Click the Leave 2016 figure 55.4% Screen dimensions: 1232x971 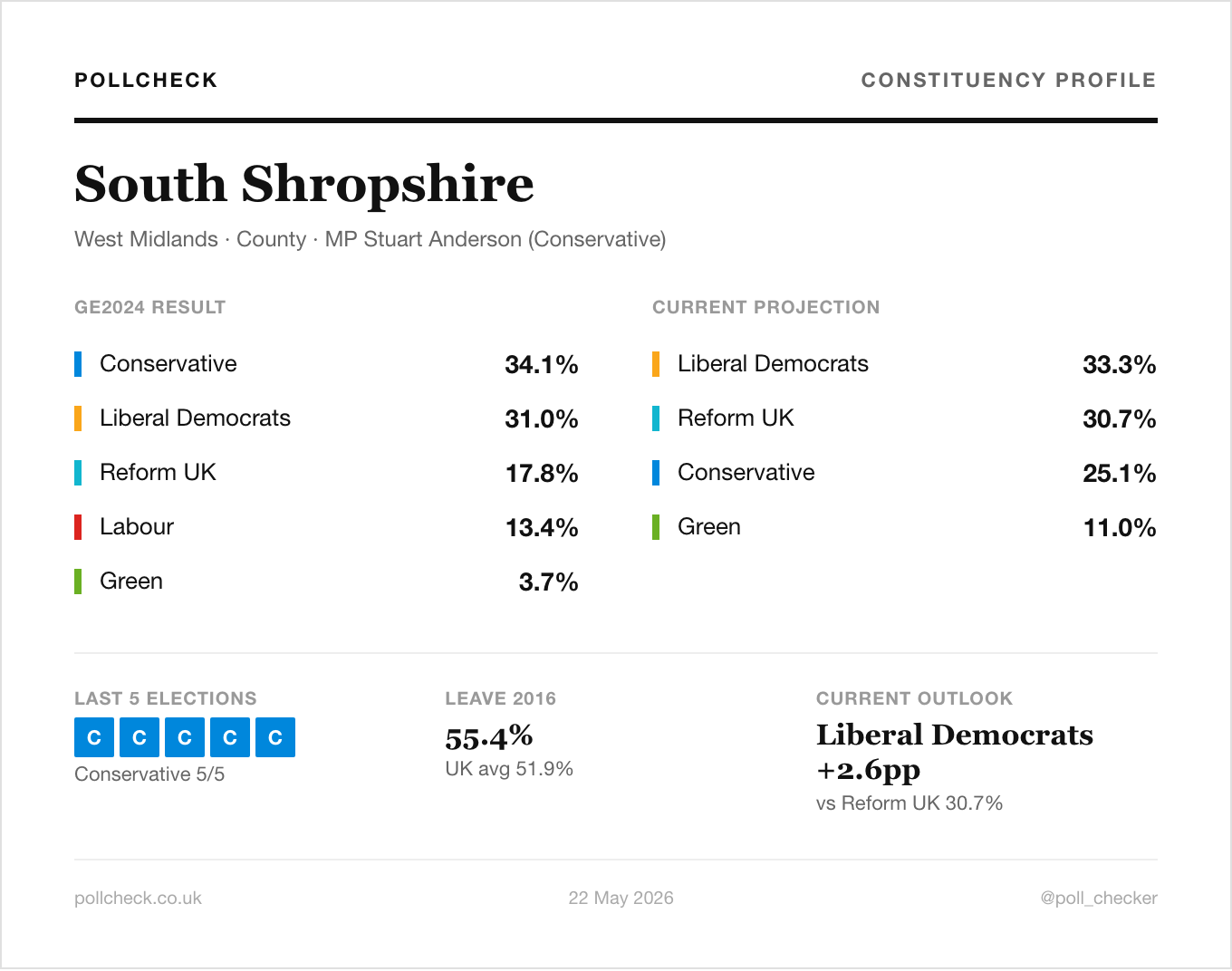(x=489, y=737)
